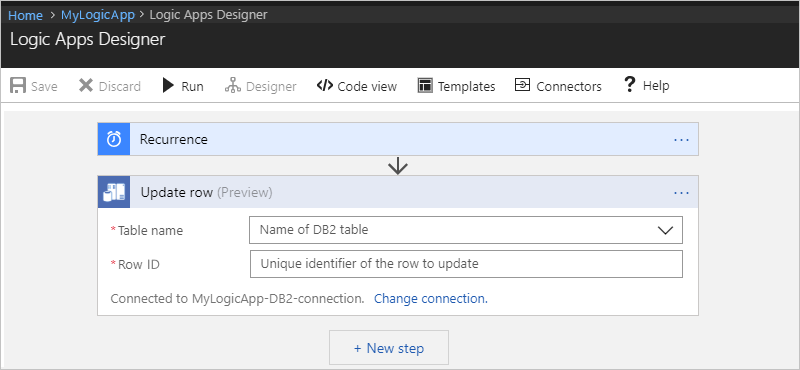Open the Recurrence step ellipsis menu
800x370 pixels.
click(x=681, y=139)
